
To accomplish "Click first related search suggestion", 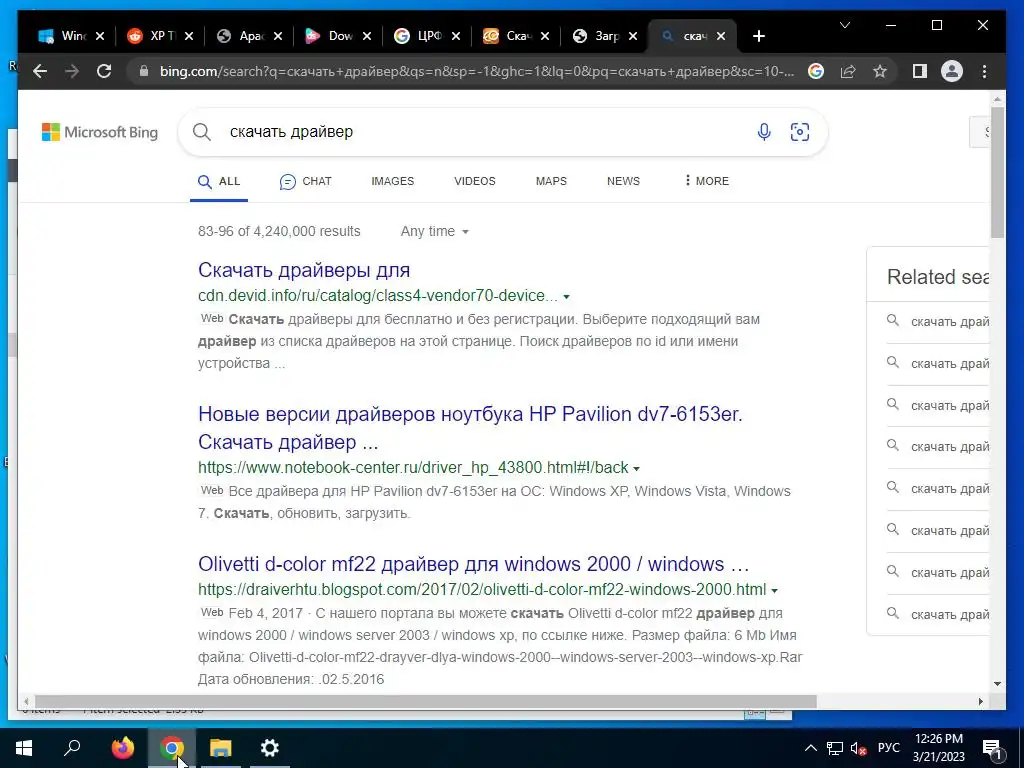I will click(937, 321).
